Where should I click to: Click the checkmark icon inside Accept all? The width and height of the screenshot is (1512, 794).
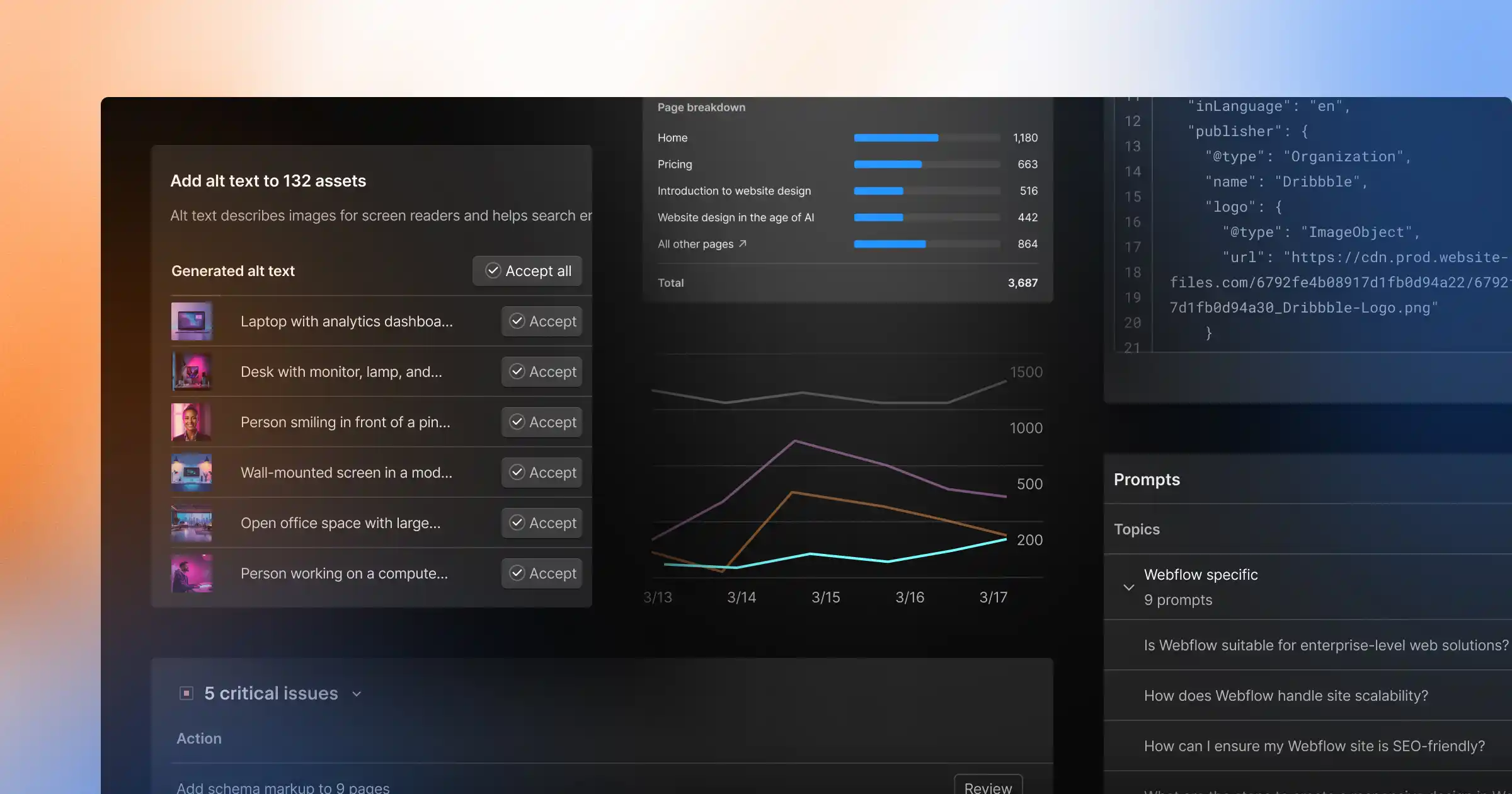click(x=493, y=270)
